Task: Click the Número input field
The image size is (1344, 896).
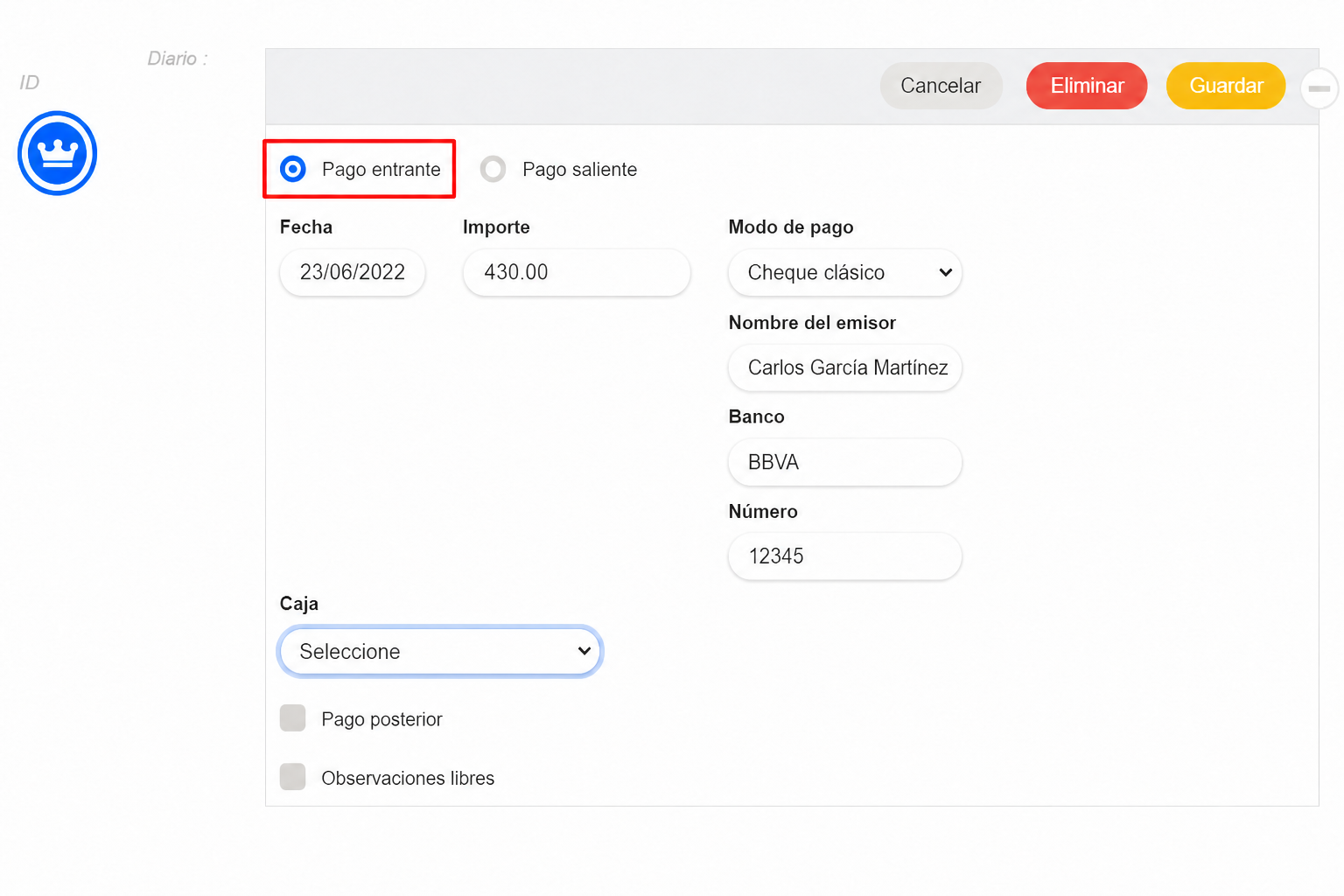Action: [x=845, y=556]
